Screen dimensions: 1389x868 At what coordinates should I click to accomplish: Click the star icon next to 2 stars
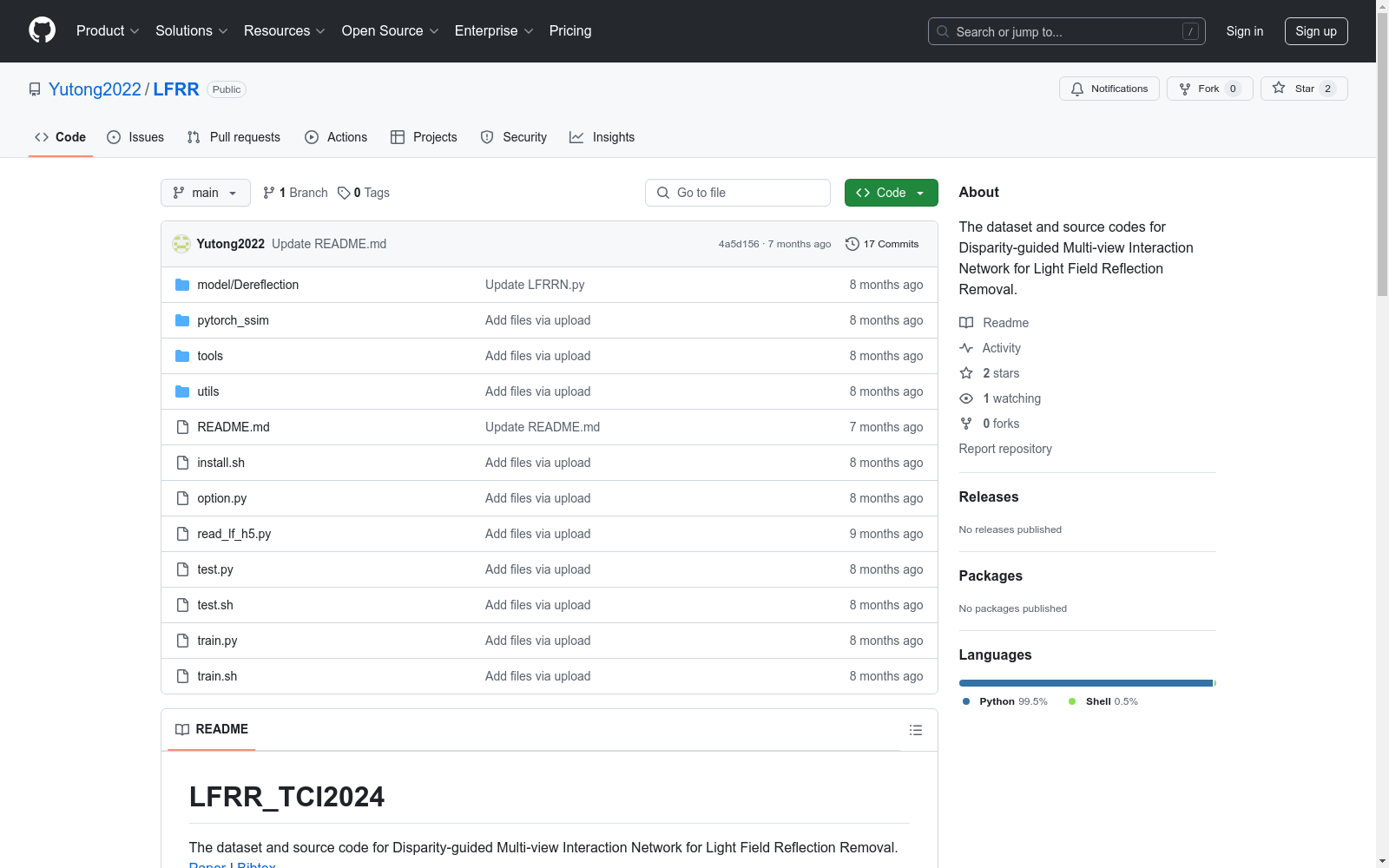tap(966, 373)
